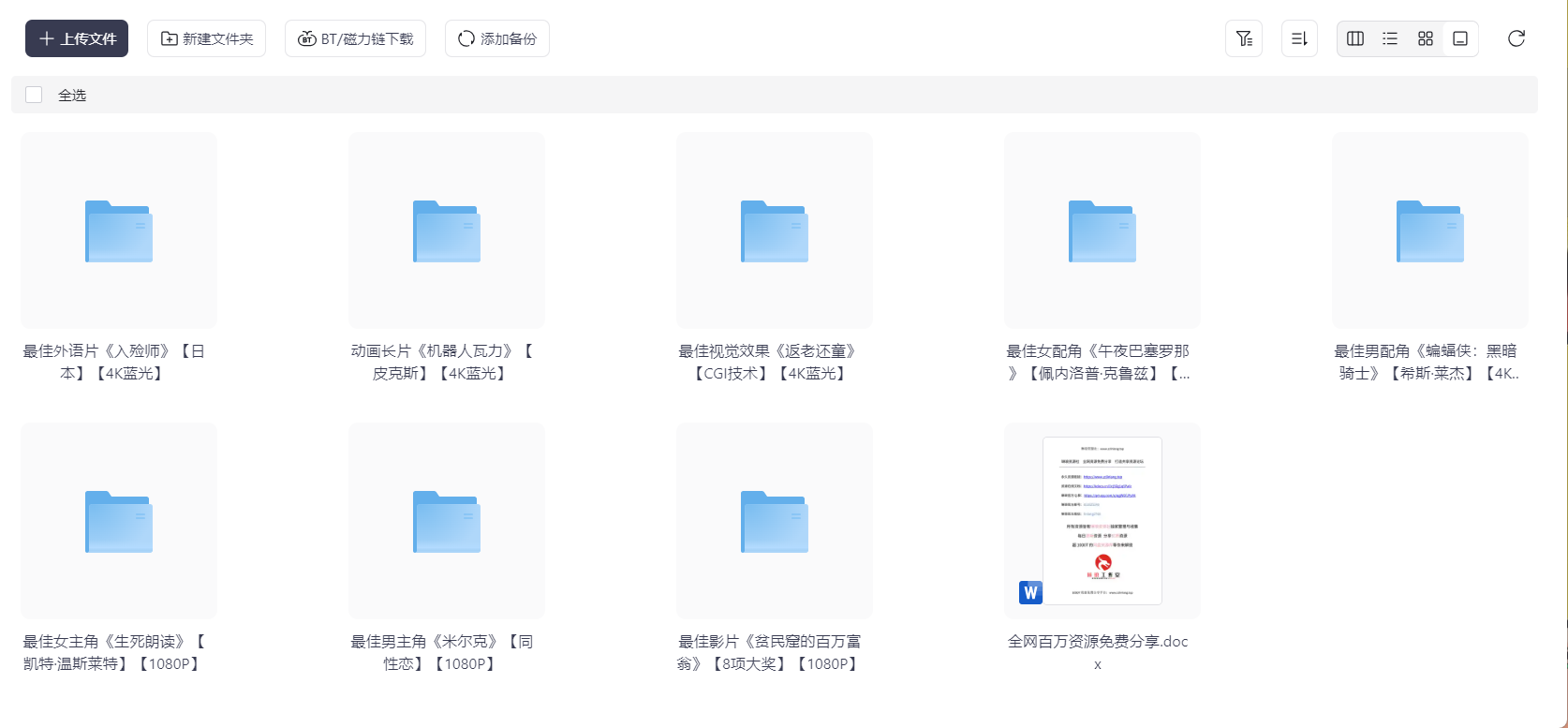This screenshot has height=728, width=1568.
Task: Open folder icon for 最佳外语片《入殓师》
Action: pos(119,230)
